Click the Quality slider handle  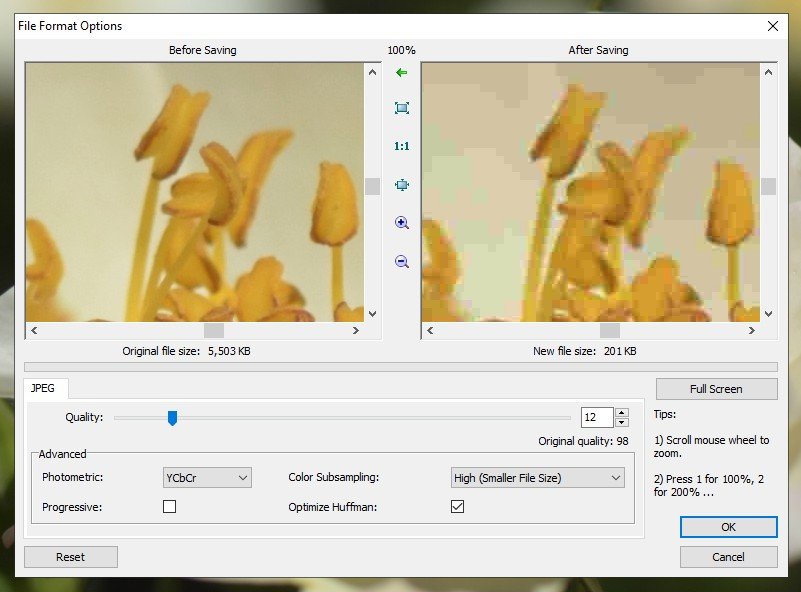coord(172,418)
